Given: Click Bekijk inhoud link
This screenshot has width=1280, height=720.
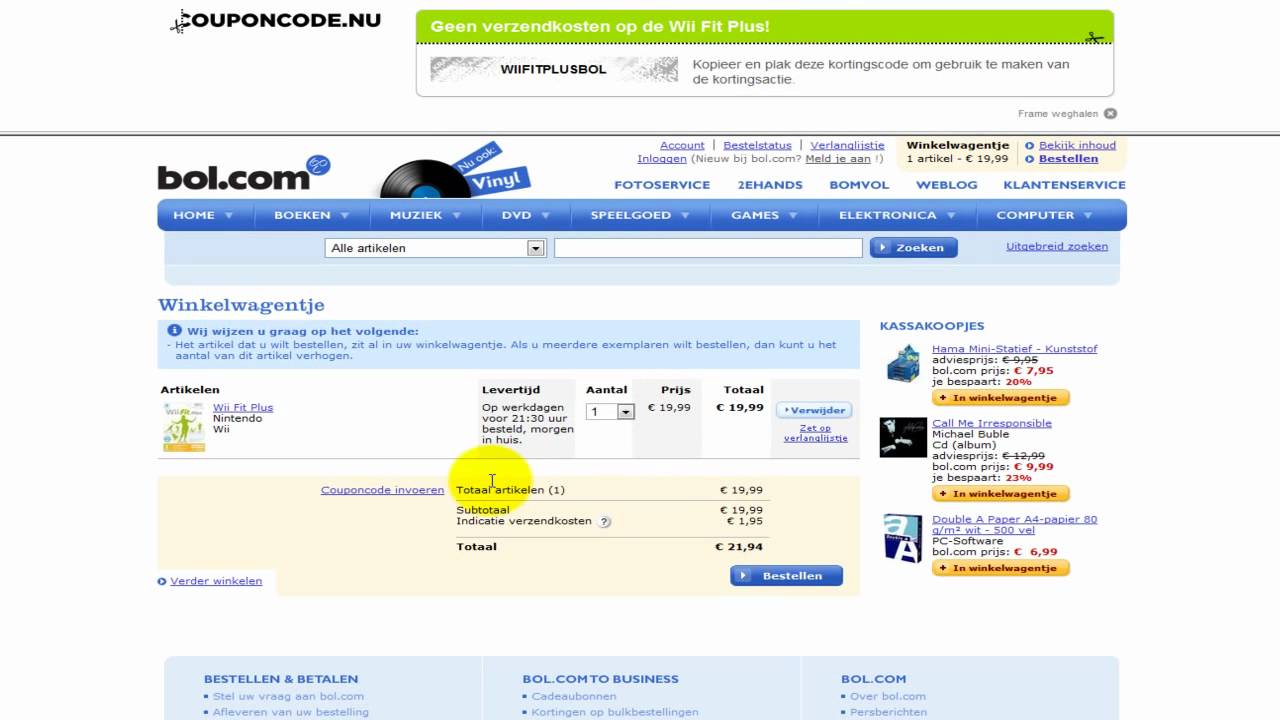Looking at the screenshot, I should point(1077,146).
